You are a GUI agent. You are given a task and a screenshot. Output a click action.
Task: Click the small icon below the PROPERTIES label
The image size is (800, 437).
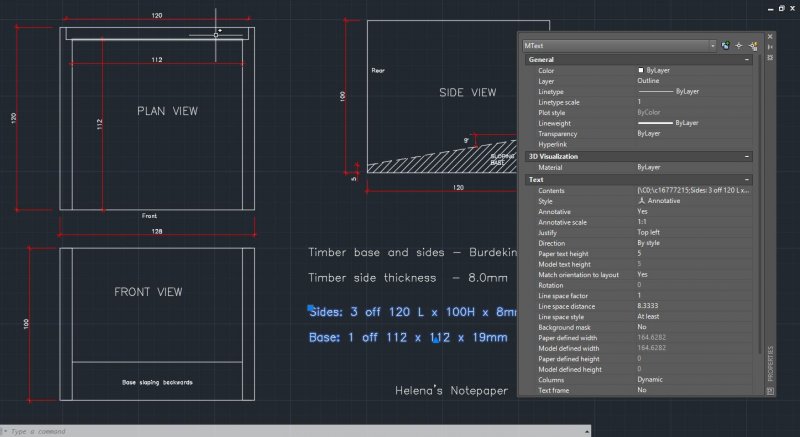click(770, 392)
